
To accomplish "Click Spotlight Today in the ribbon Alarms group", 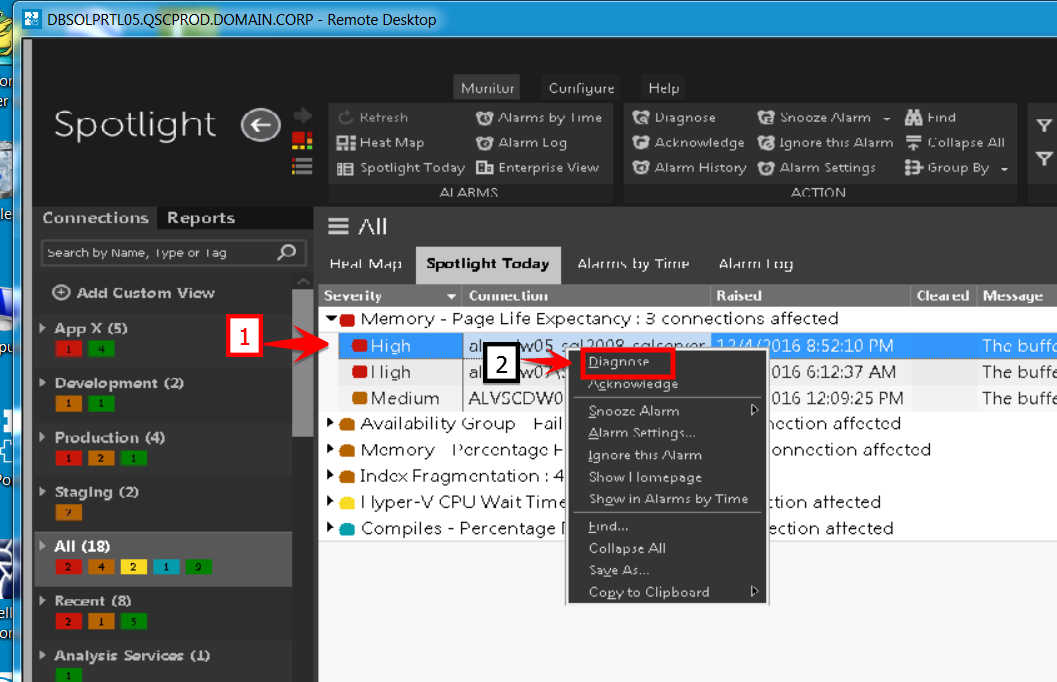I will (401, 168).
